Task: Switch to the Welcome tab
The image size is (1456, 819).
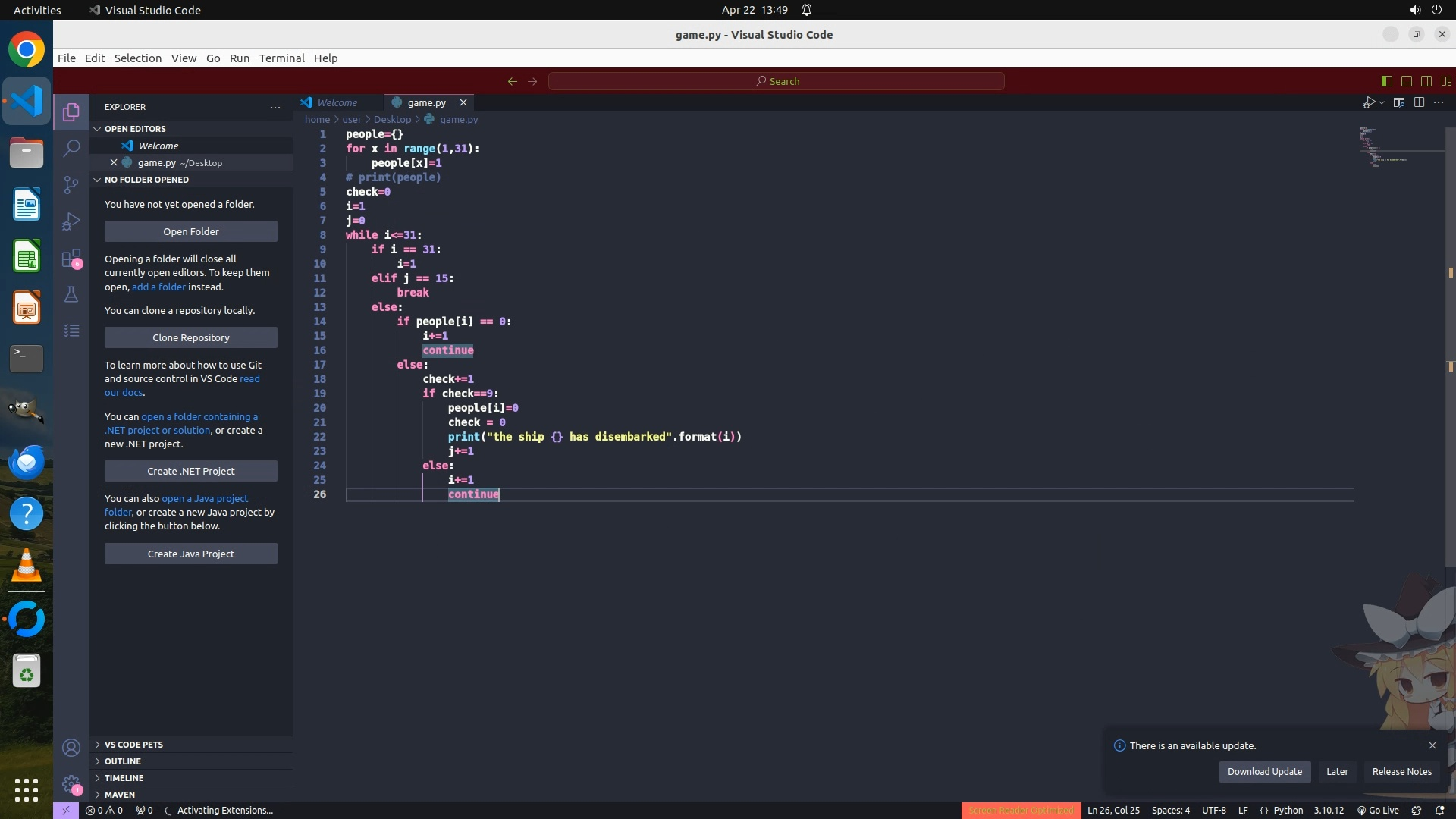Action: tap(337, 102)
